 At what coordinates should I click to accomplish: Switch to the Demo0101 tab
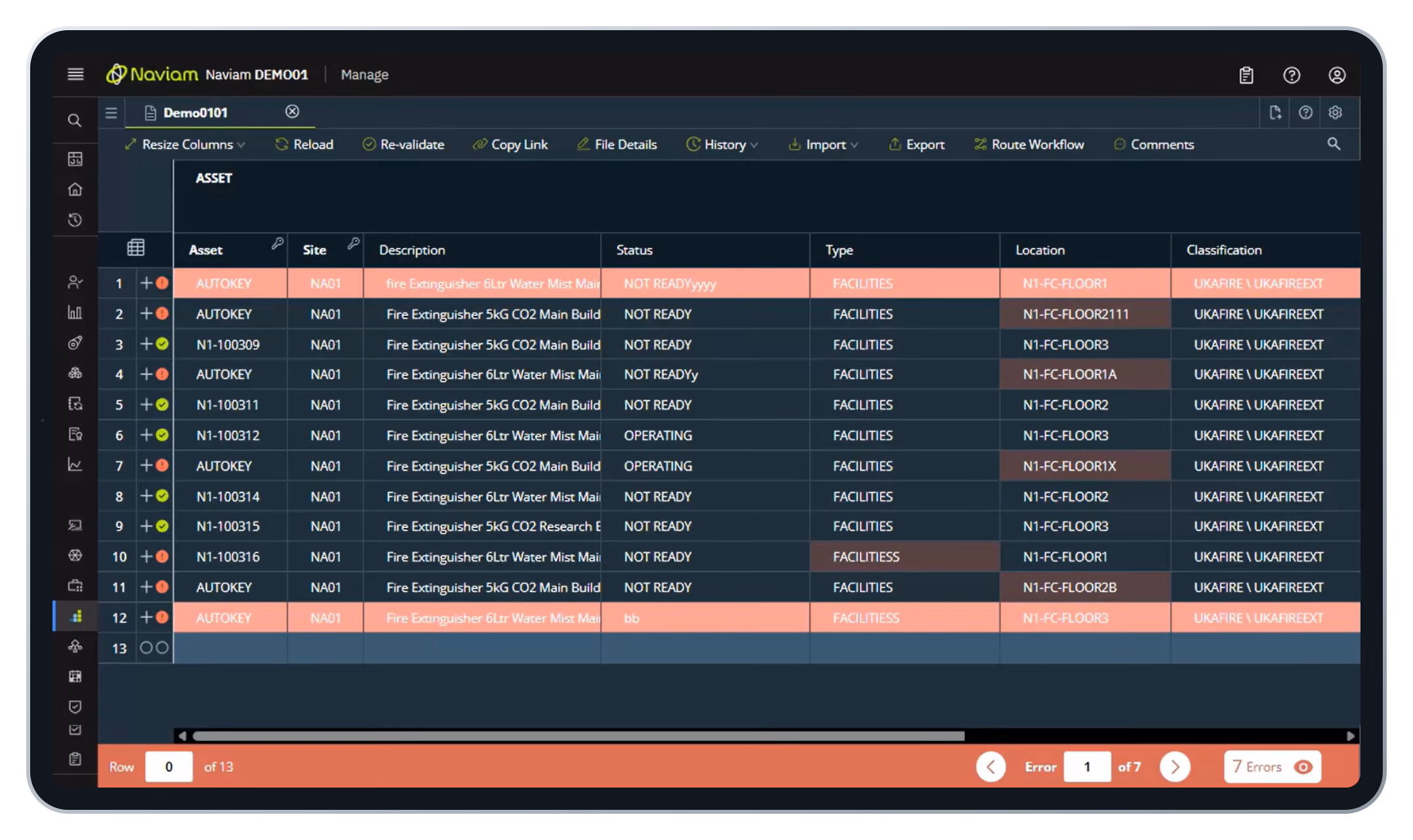pyautogui.click(x=195, y=113)
